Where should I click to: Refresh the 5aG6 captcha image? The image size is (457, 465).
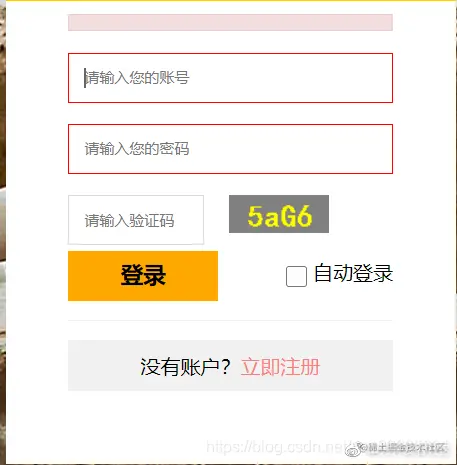[x=279, y=214]
